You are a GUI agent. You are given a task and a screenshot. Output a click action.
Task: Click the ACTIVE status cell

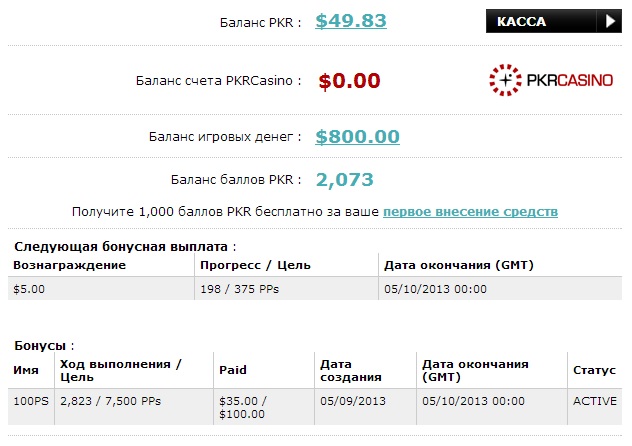coord(595,401)
